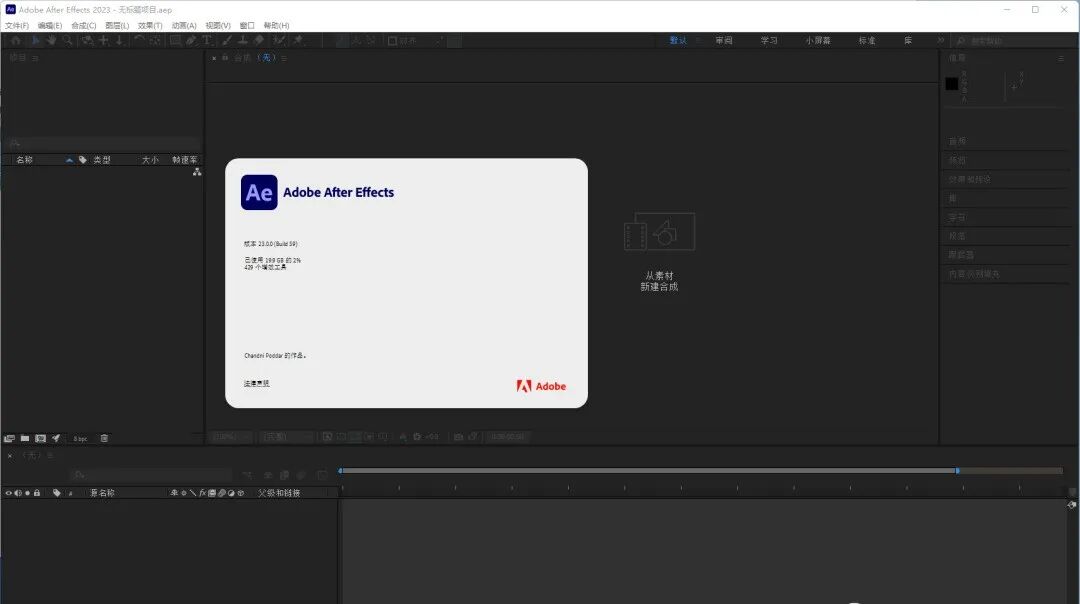Toggle the fx effects switch column
Image resolution: width=1080 pixels, height=604 pixels.
click(x=202, y=493)
